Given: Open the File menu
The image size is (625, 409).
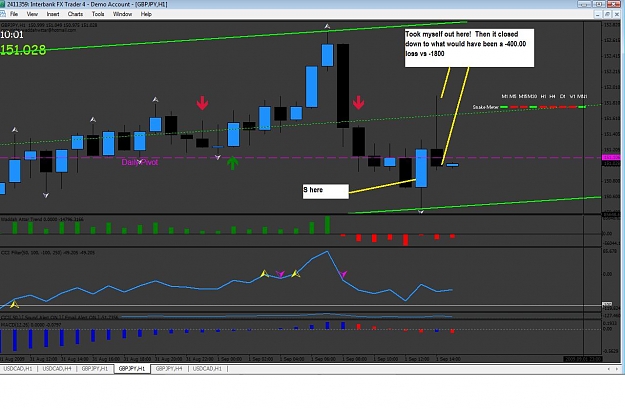Looking at the screenshot, I should [x=14, y=14].
